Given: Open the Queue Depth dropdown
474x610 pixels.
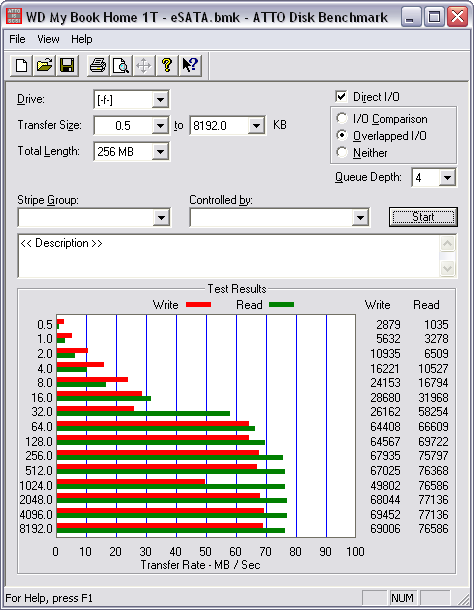Looking at the screenshot, I should [x=447, y=178].
